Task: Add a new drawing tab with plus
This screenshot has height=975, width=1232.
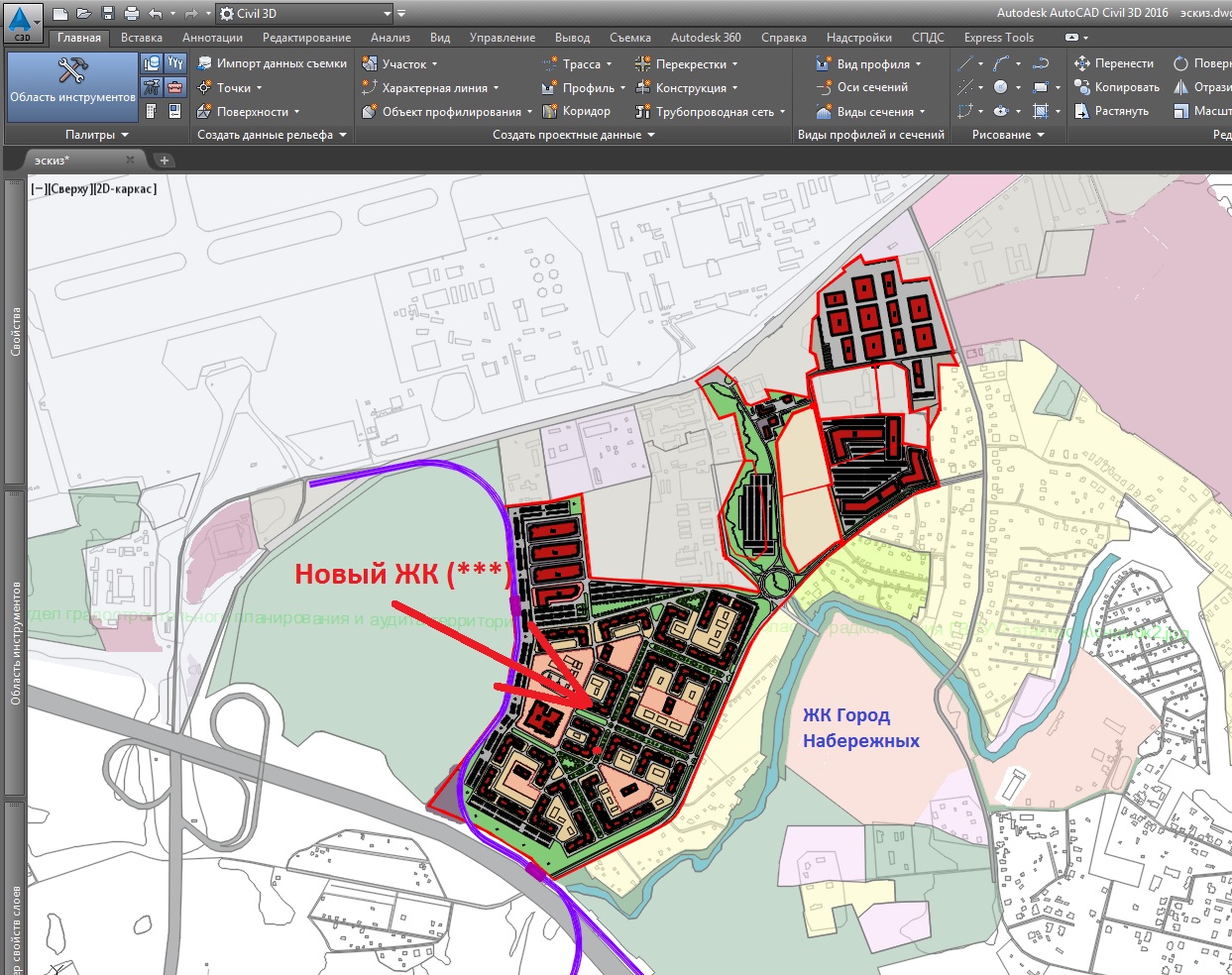Action: (x=165, y=160)
